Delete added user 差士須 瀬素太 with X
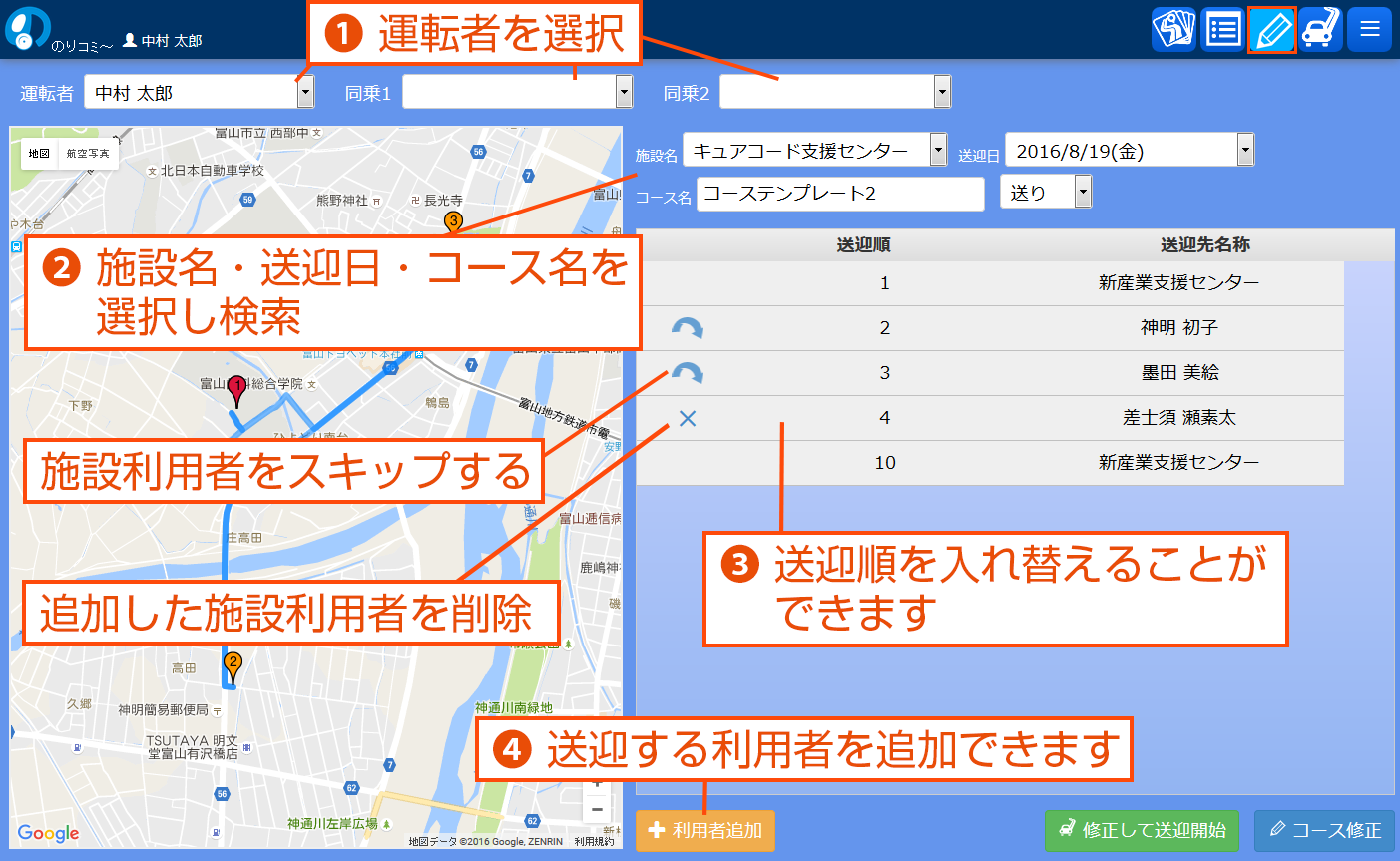This screenshot has height=861, width=1400. (x=687, y=418)
